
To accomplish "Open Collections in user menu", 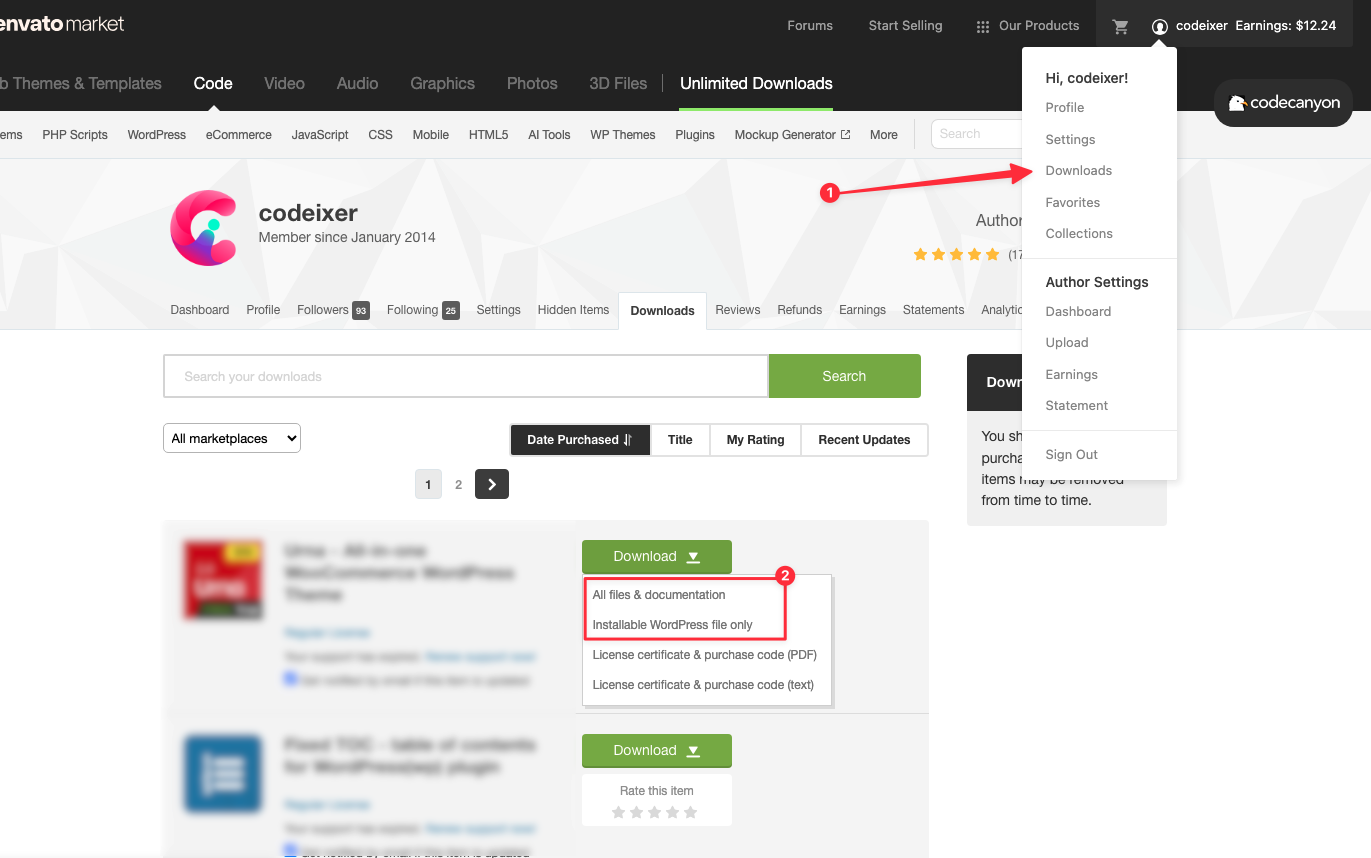I will (x=1079, y=234).
